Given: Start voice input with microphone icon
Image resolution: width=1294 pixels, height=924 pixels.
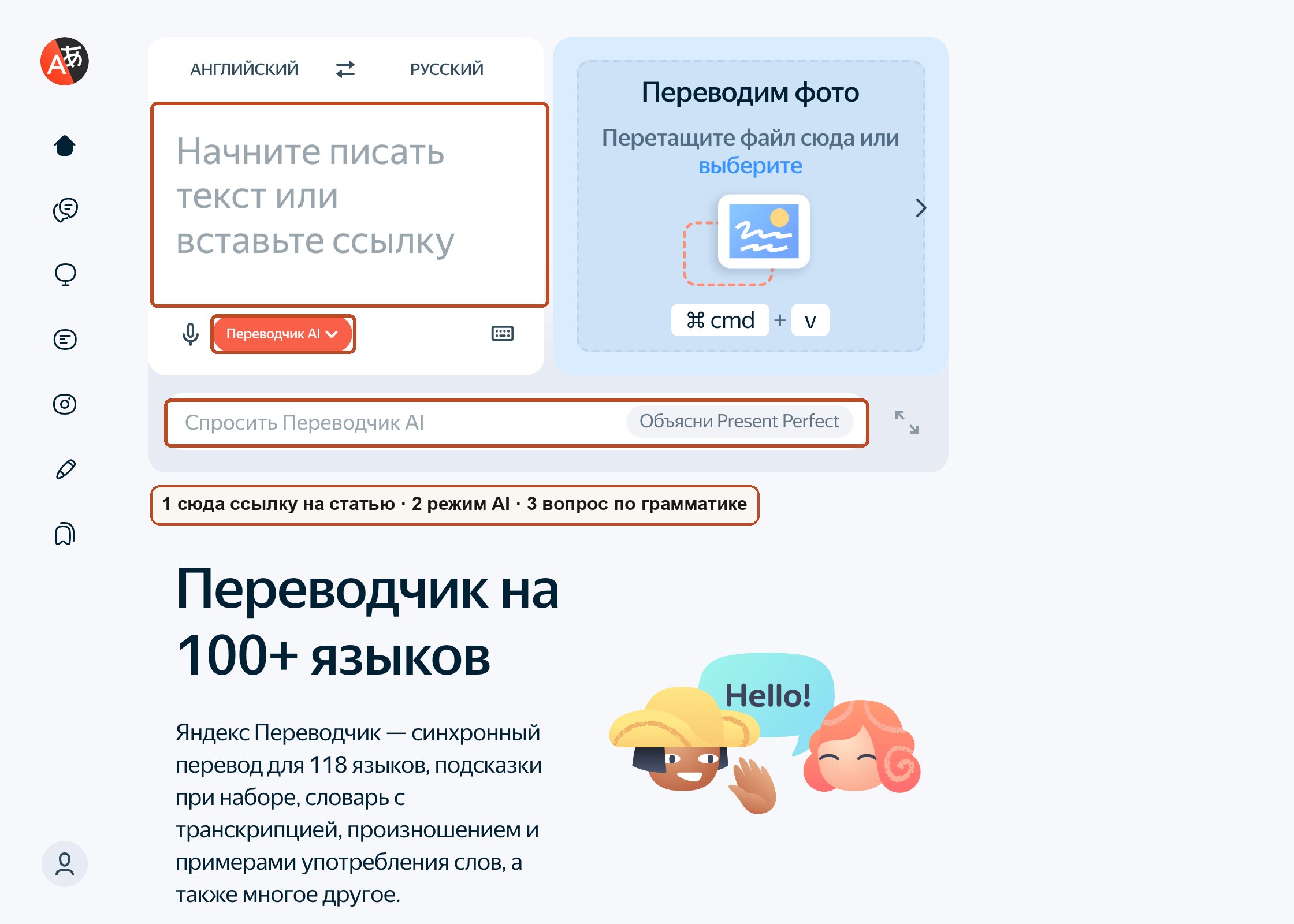Looking at the screenshot, I should 190,334.
